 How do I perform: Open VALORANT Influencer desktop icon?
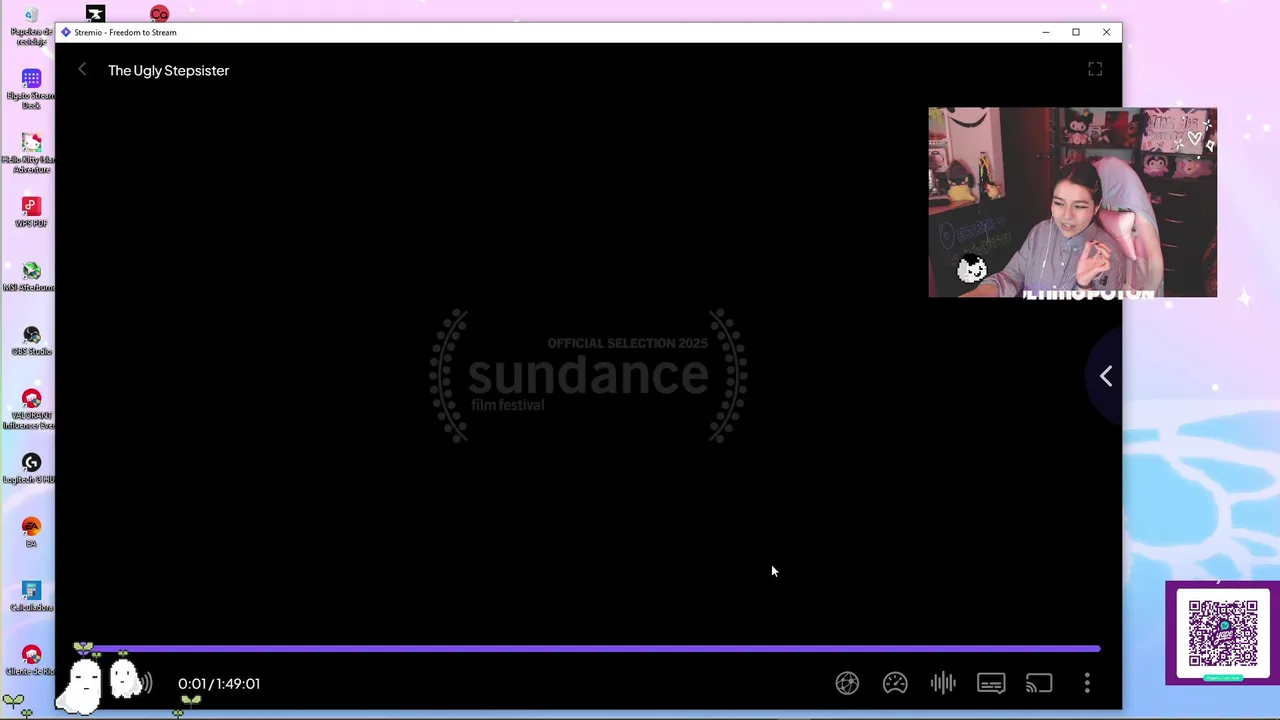[31, 409]
